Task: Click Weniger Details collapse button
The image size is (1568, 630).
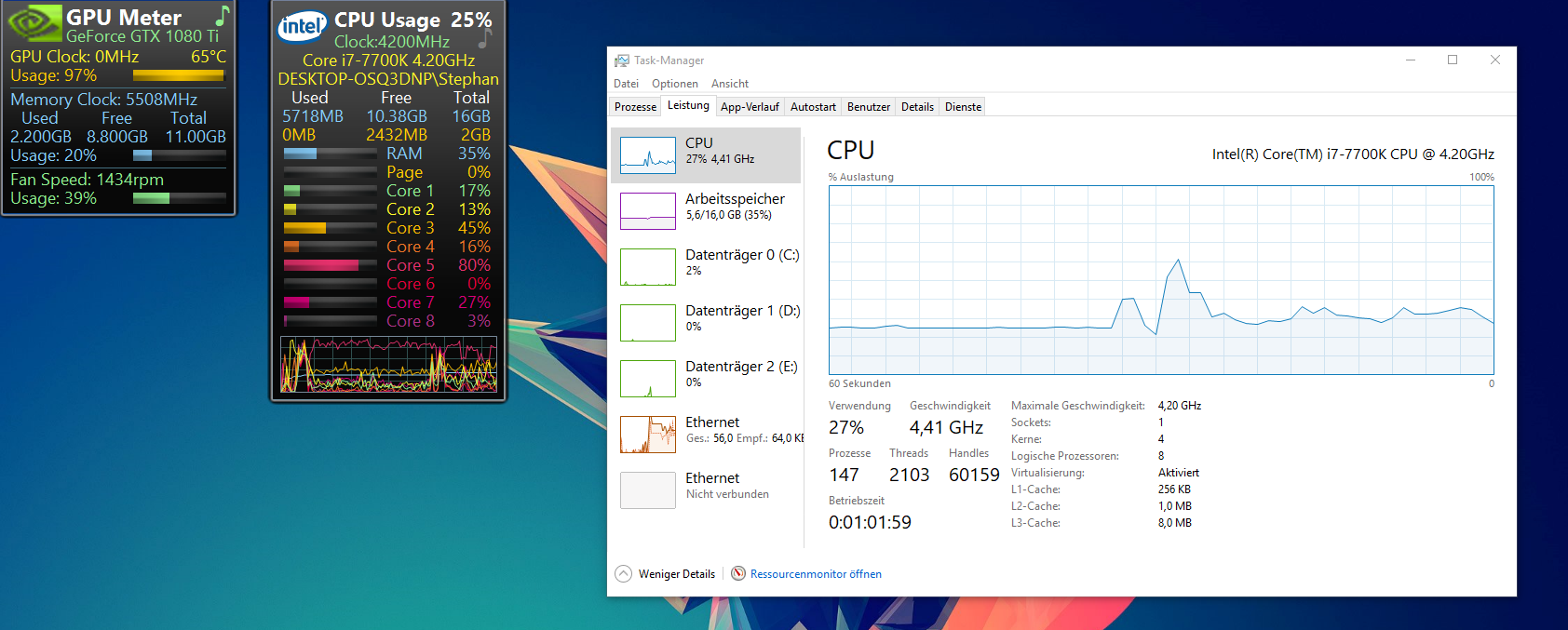Action: pos(666,574)
